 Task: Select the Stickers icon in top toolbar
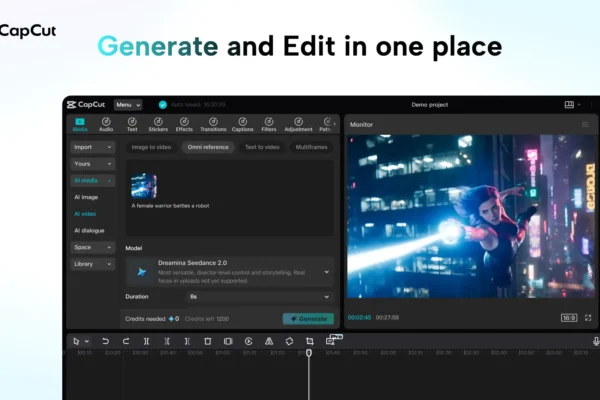click(x=158, y=124)
